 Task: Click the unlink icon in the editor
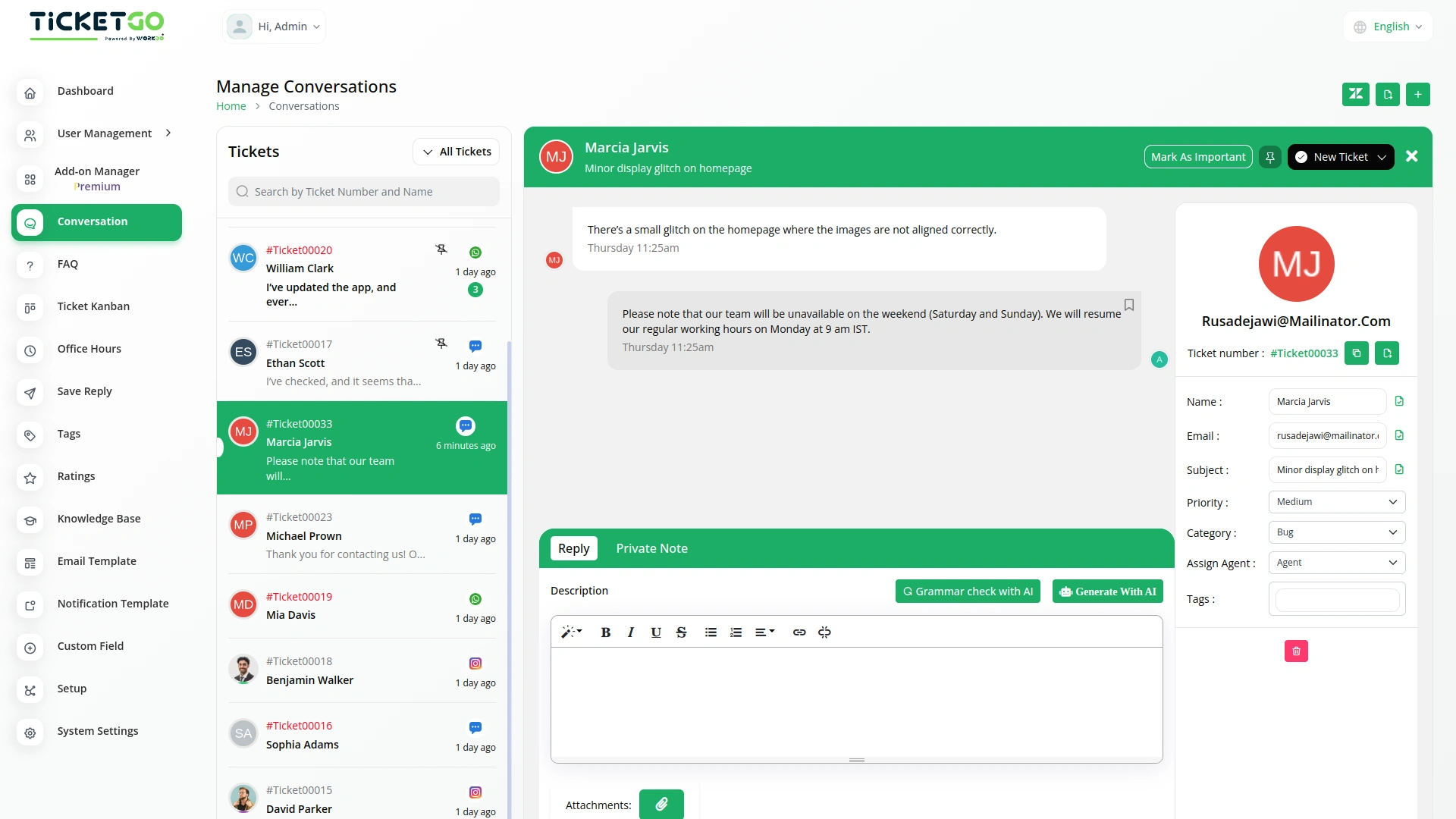(x=824, y=632)
